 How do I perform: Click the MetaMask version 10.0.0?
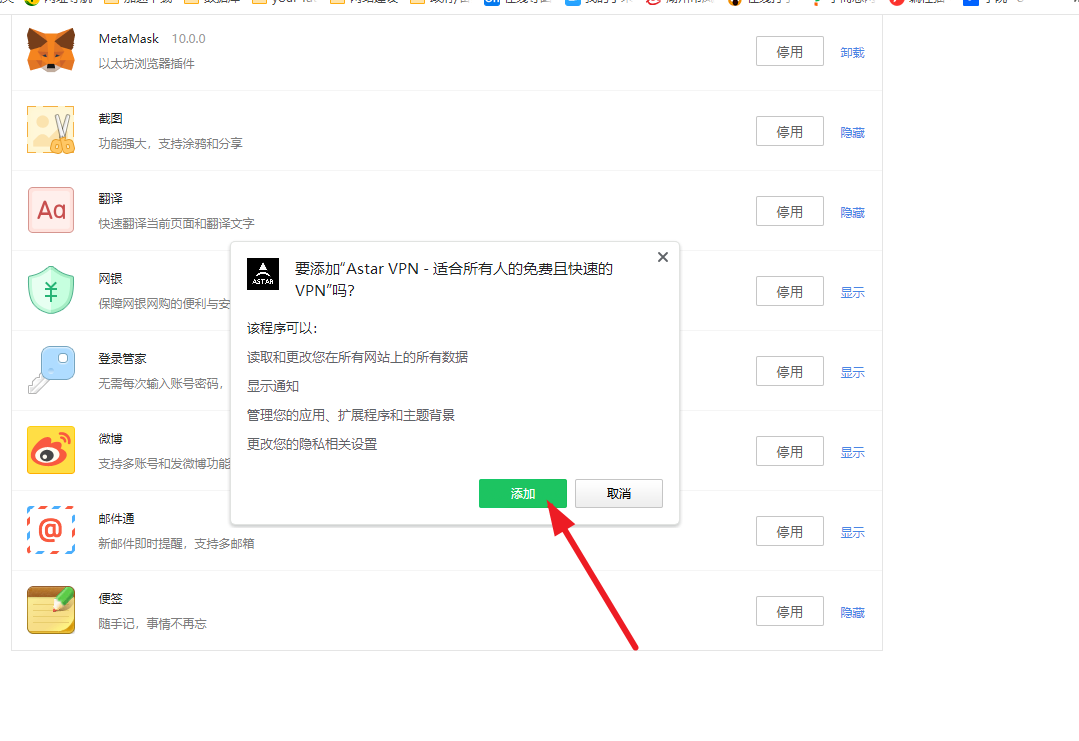[189, 39]
